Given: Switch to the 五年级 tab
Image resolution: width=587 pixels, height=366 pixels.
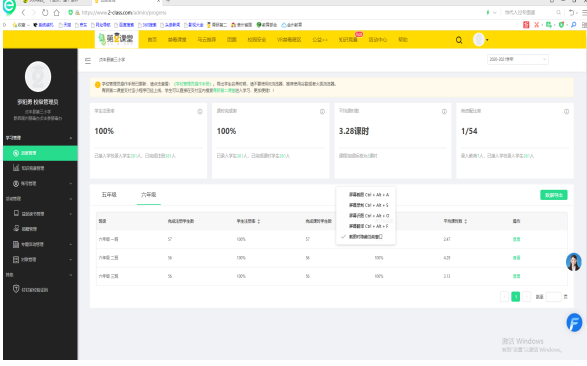Looking at the screenshot, I should (109, 195).
